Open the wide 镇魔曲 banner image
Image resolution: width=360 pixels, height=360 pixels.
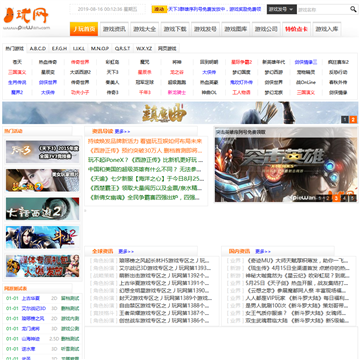coord(180,113)
